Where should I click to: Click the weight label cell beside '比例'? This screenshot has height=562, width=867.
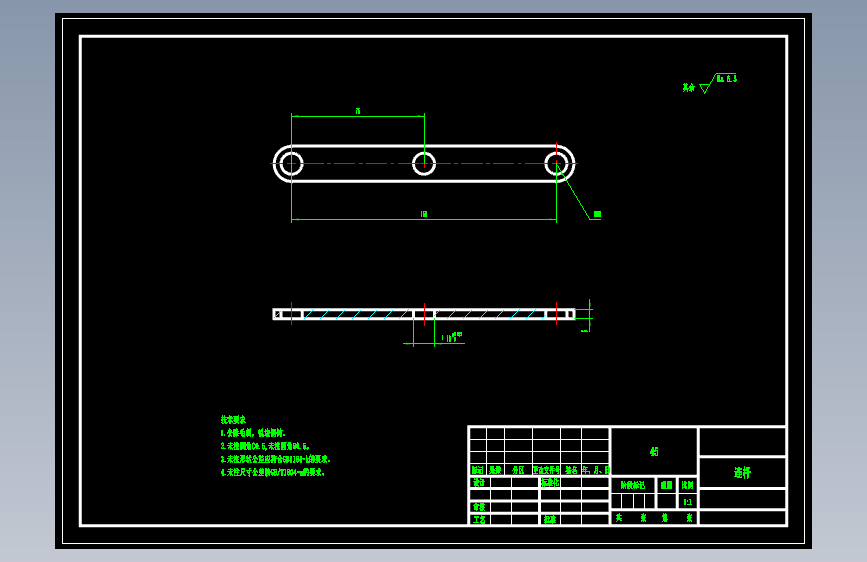[667, 485]
